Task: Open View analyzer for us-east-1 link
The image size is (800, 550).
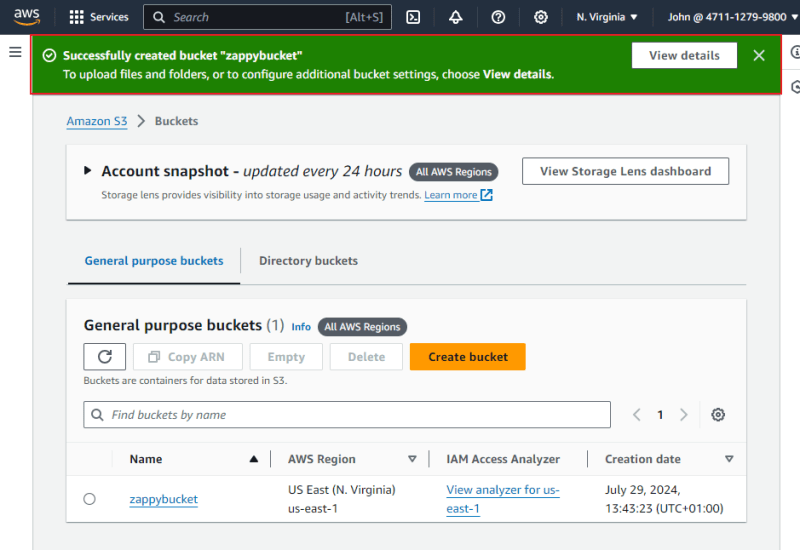Action: pos(503,499)
